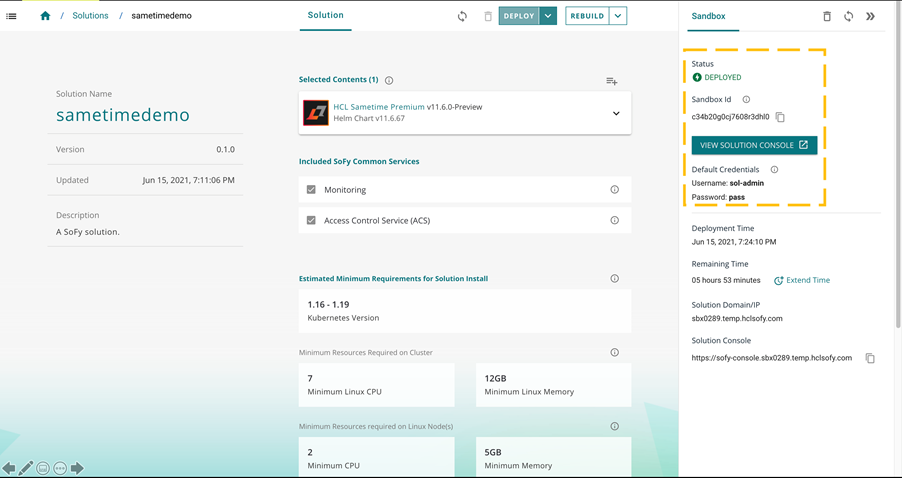The height and width of the screenshot is (478, 902).
Task: Click the HCL Sametime product logo
Action: click(316, 113)
